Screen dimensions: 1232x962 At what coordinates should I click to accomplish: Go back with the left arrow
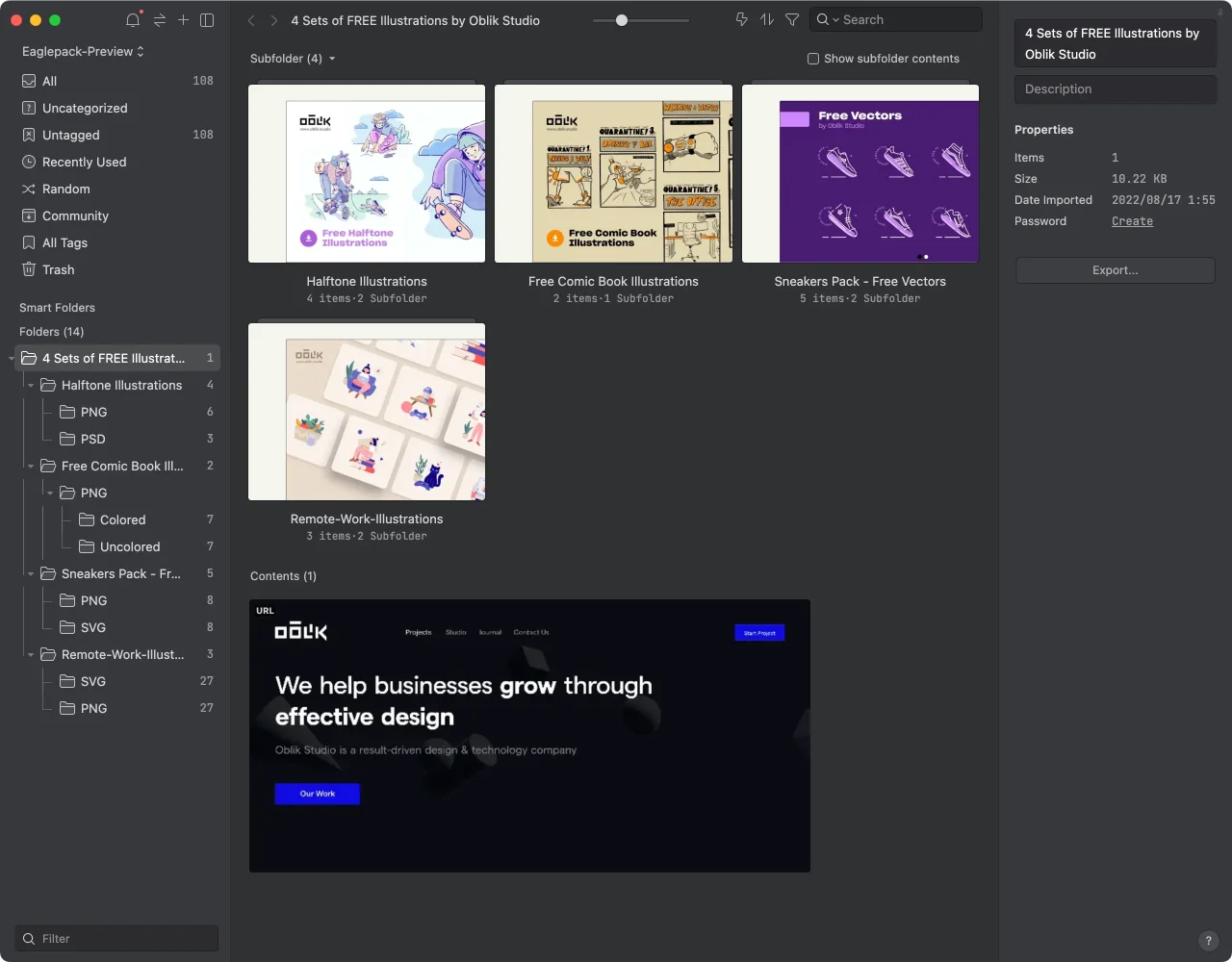pos(251,20)
